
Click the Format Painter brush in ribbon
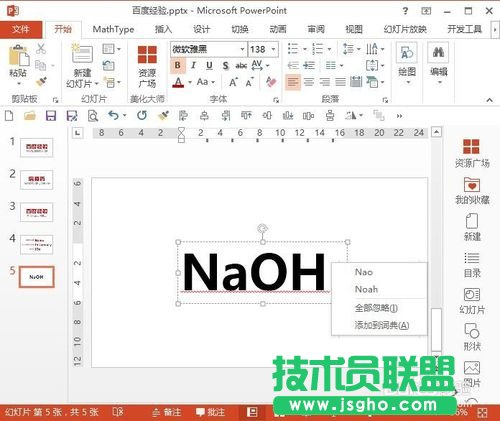coord(41,81)
